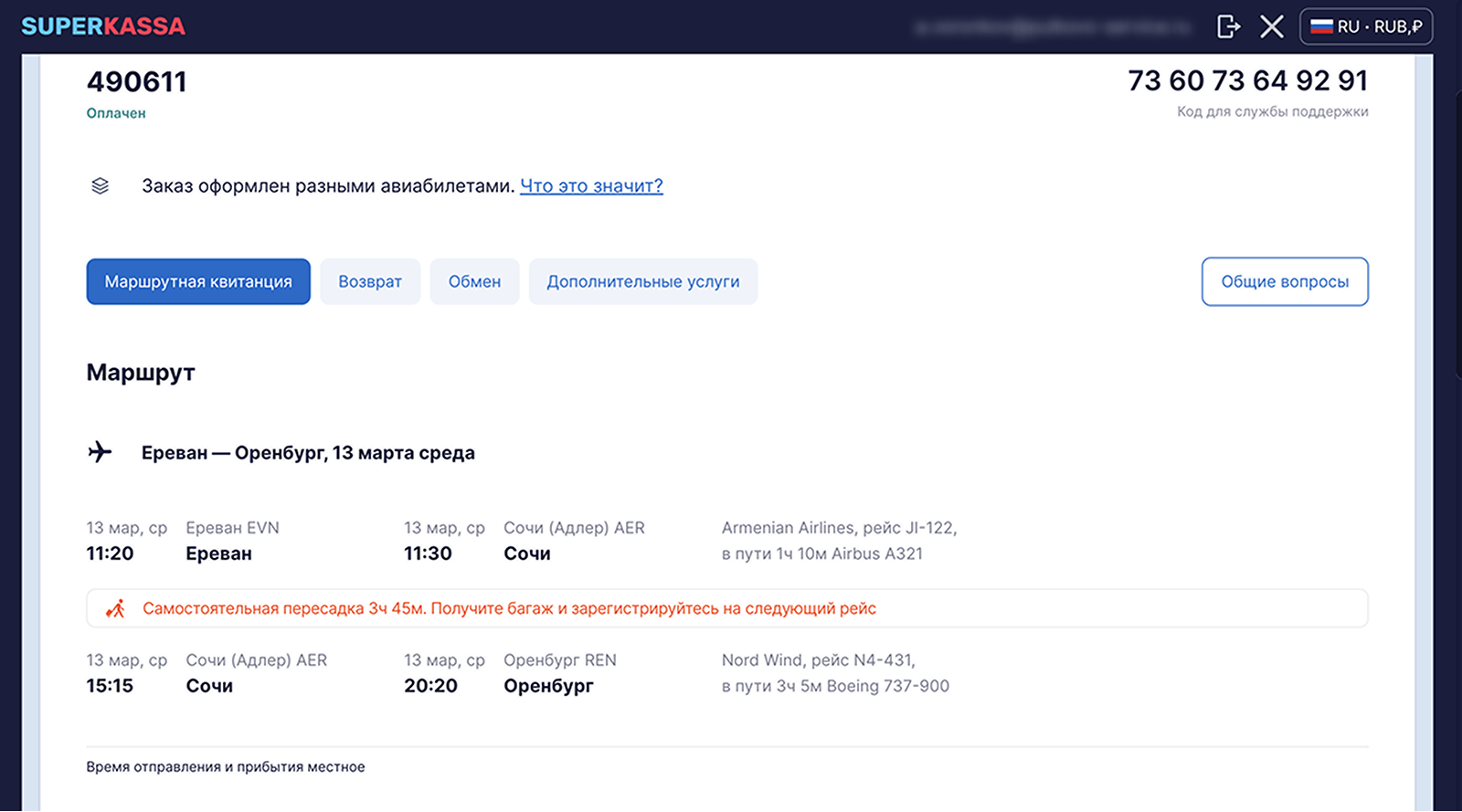Click the "Ереван — Оренбург, 13 марта среда" title
The height and width of the screenshot is (812, 1462).
click(308, 453)
